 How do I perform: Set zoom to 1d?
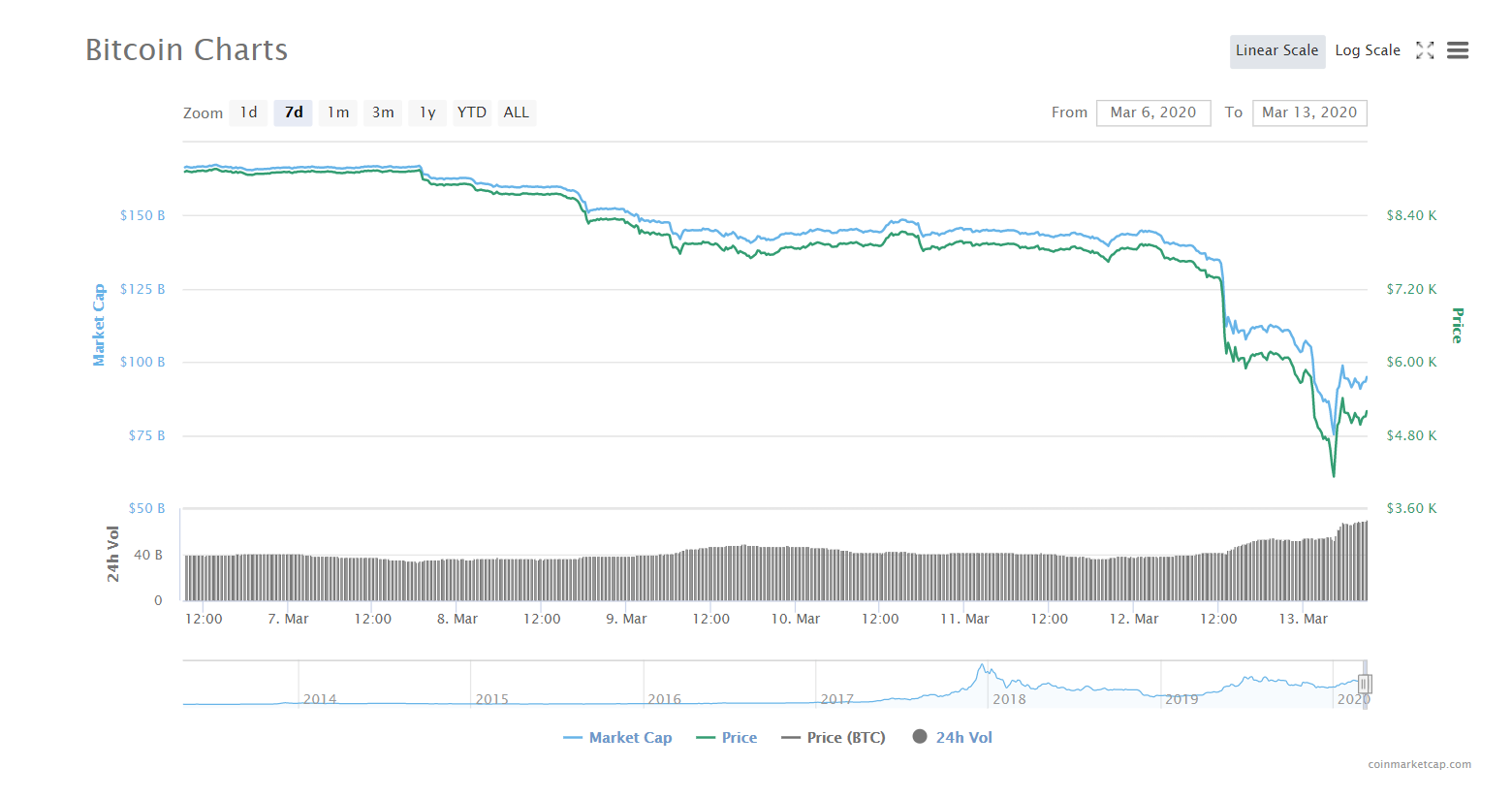pos(249,112)
